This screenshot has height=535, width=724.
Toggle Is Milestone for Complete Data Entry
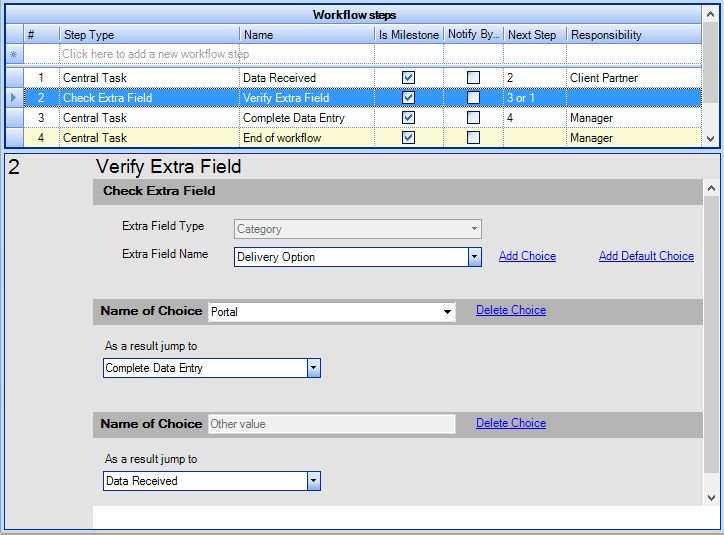tap(408, 118)
